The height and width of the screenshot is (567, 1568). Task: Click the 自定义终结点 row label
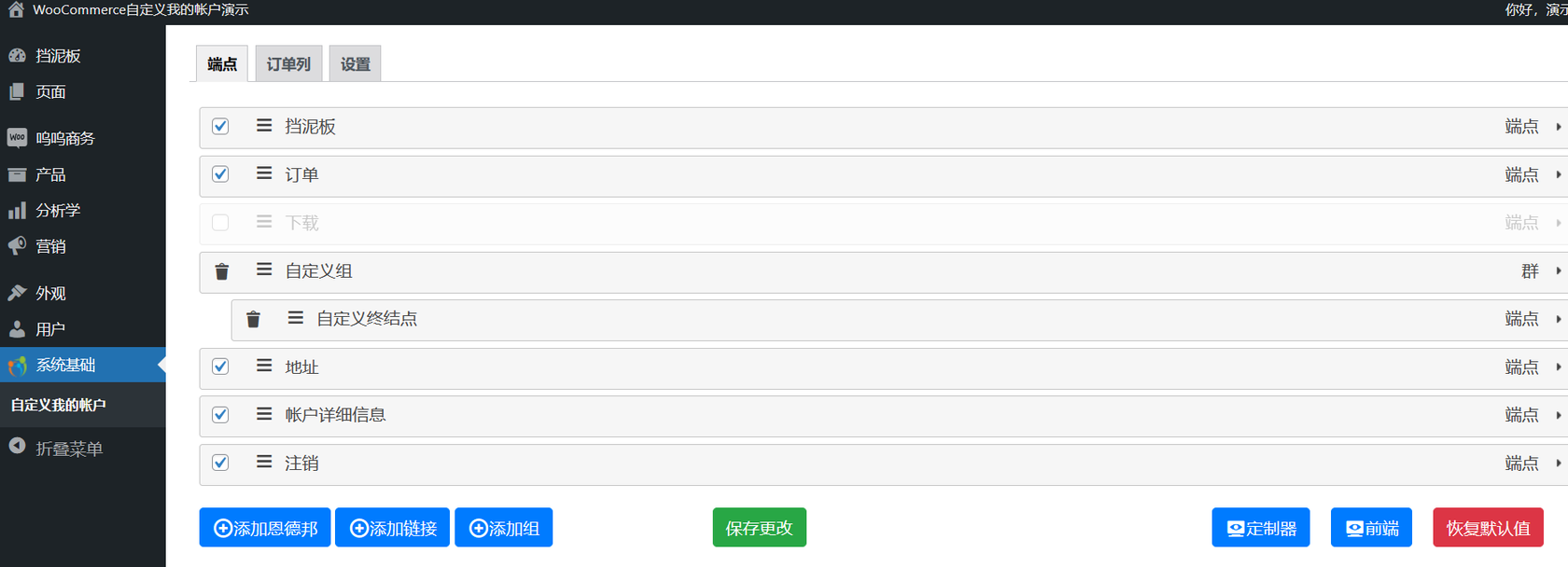pos(367,319)
